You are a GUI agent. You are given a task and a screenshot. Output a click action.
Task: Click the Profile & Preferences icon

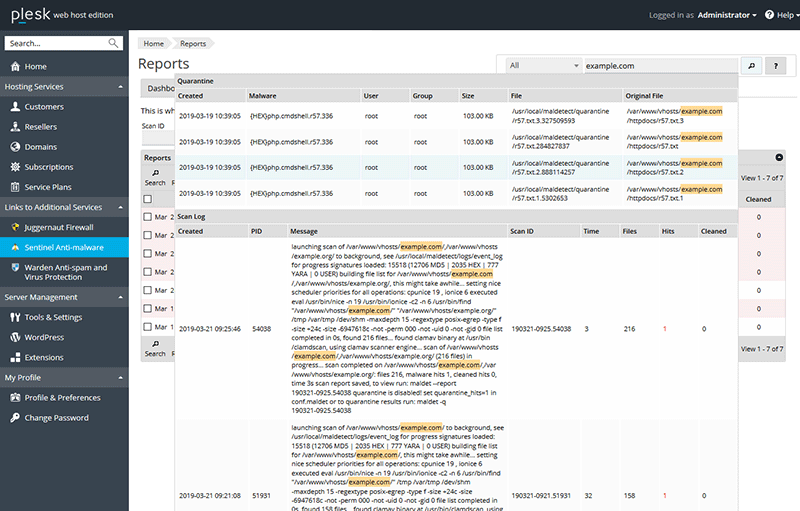point(15,398)
